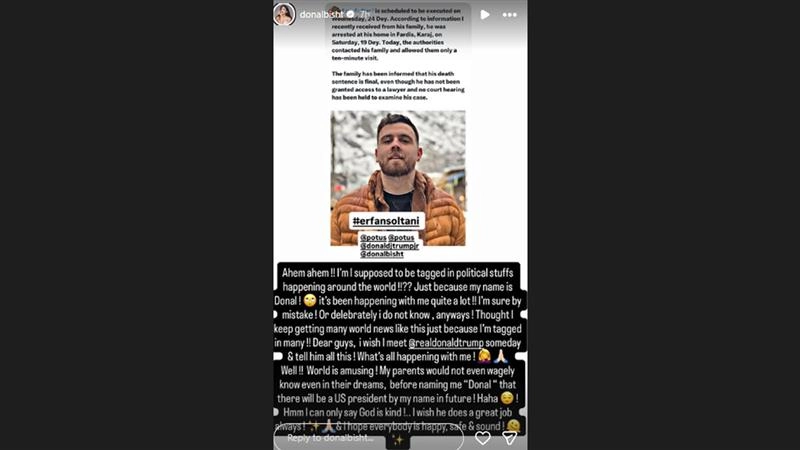This screenshot has height=450, width=800.
Task: Open the second @potus mention
Action: [401, 238]
